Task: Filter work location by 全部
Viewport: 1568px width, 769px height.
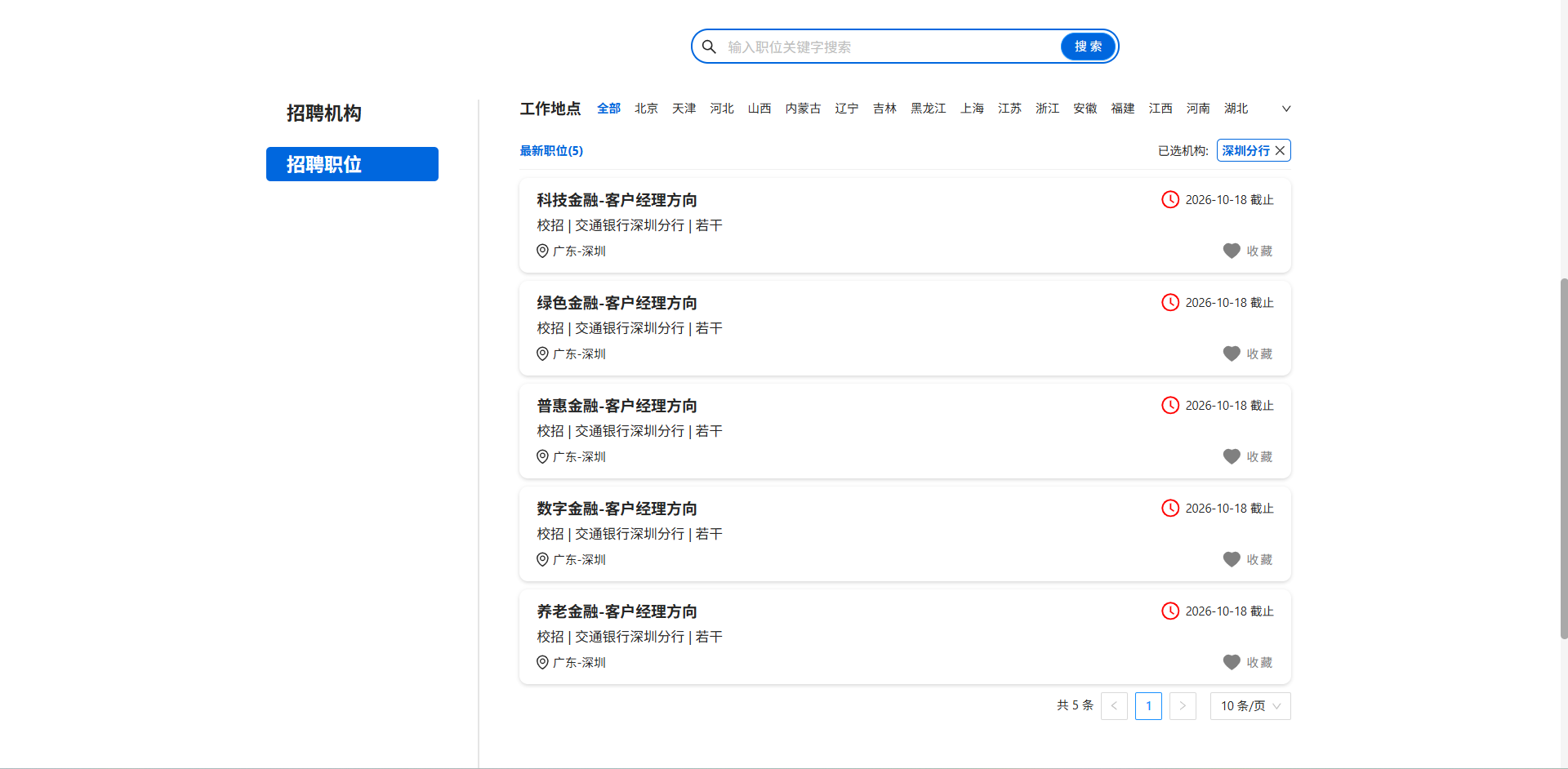Action: click(608, 109)
